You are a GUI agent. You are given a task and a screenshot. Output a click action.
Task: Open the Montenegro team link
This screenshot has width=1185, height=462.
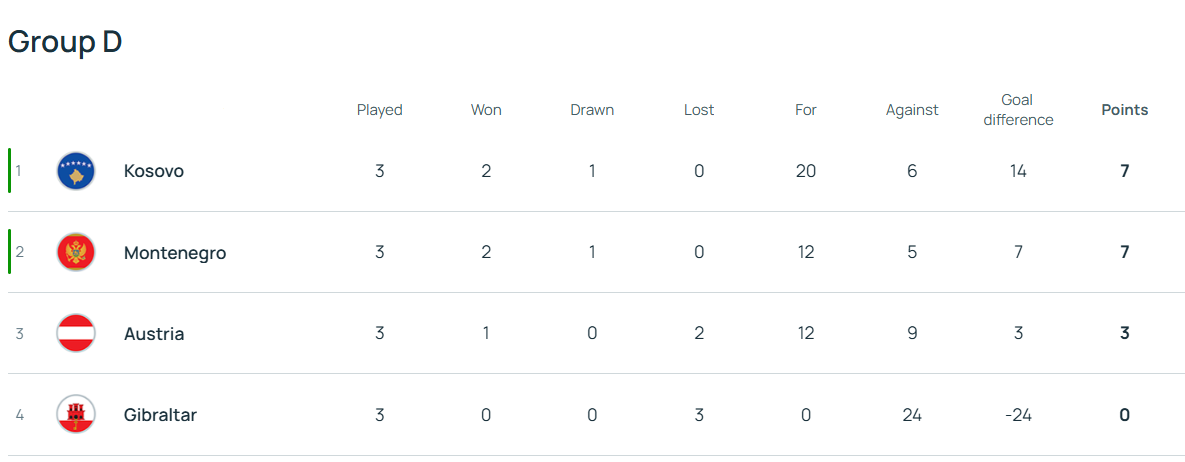click(x=175, y=253)
